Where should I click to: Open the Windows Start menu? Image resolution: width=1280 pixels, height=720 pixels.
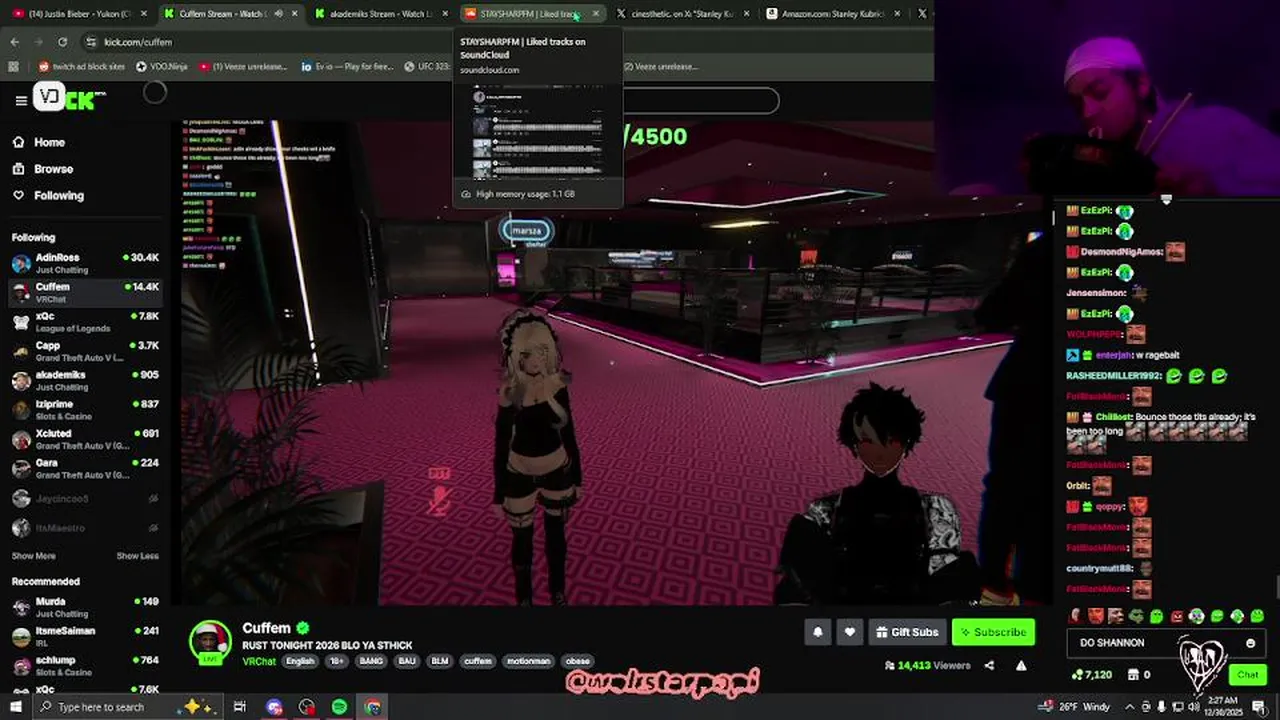(x=15, y=707)
